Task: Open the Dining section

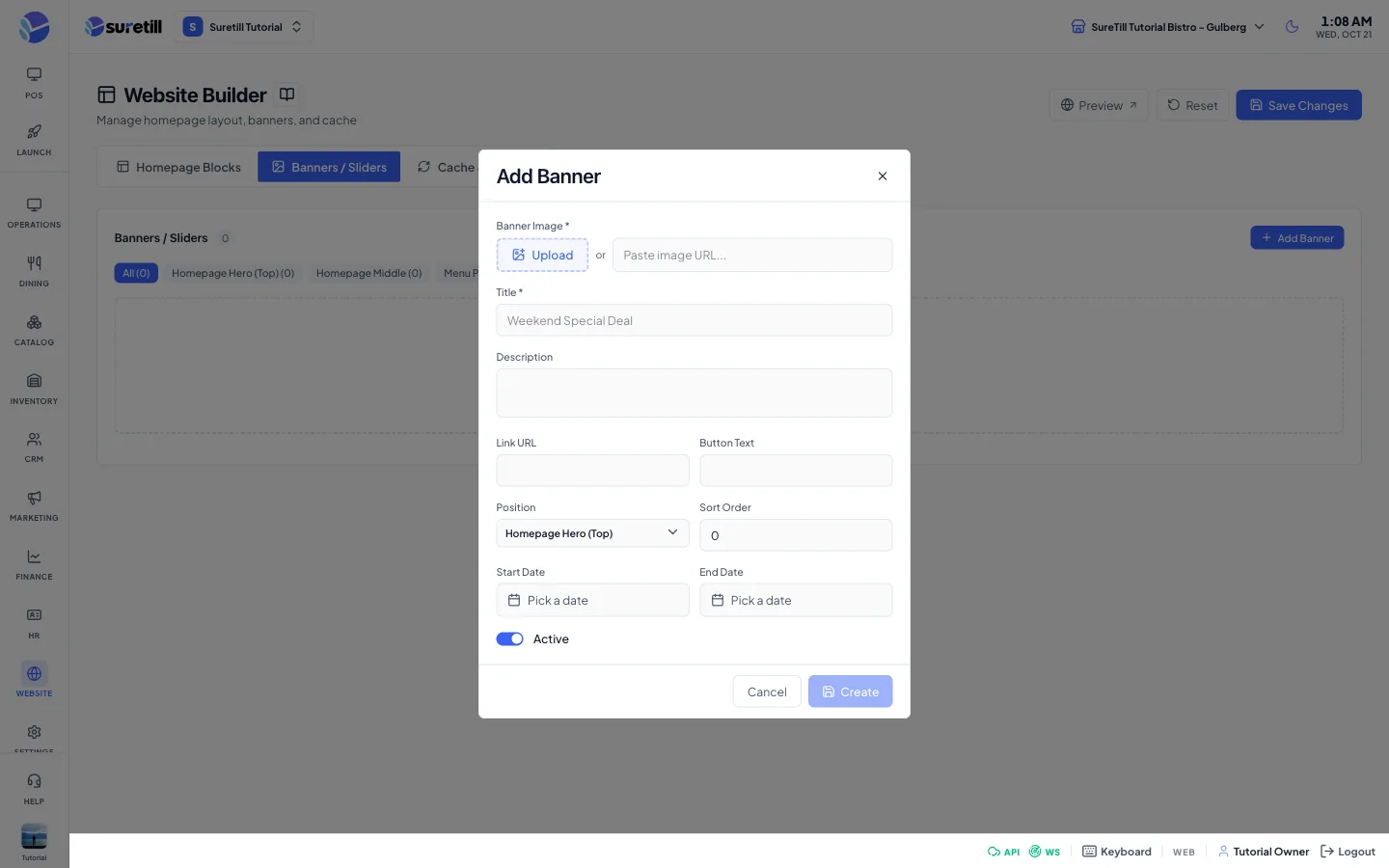Action: (34, 272)
